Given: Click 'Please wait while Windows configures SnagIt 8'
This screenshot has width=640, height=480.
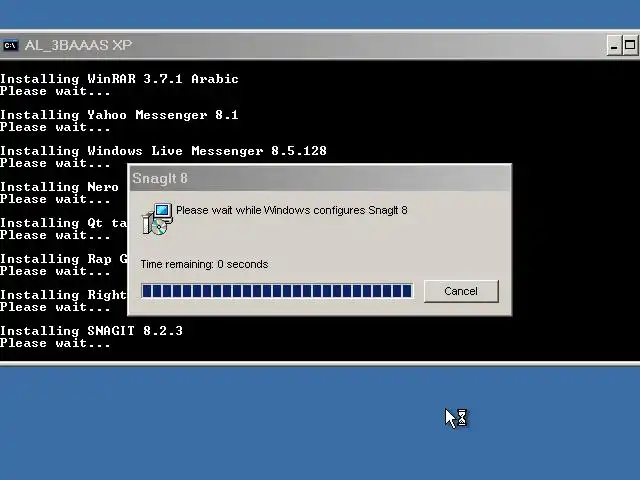Looking at the screenshot, I should coord(292,210).
